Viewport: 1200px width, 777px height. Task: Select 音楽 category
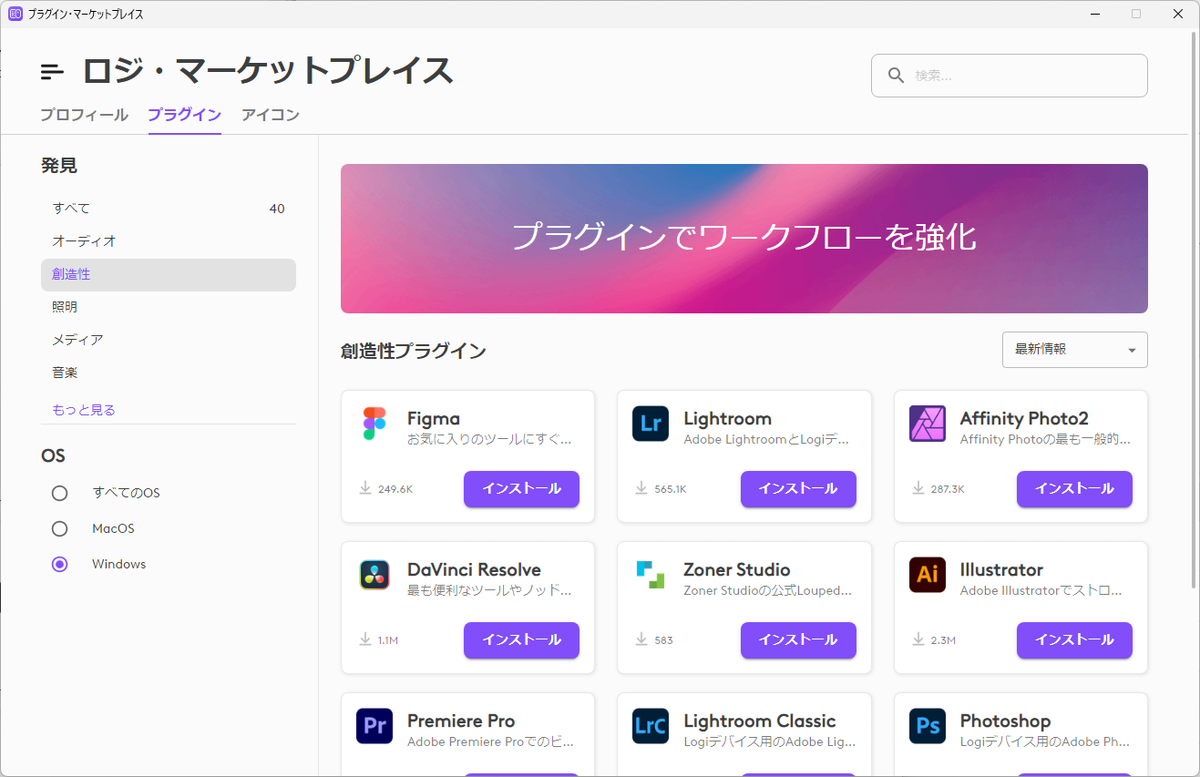[168, 373]
